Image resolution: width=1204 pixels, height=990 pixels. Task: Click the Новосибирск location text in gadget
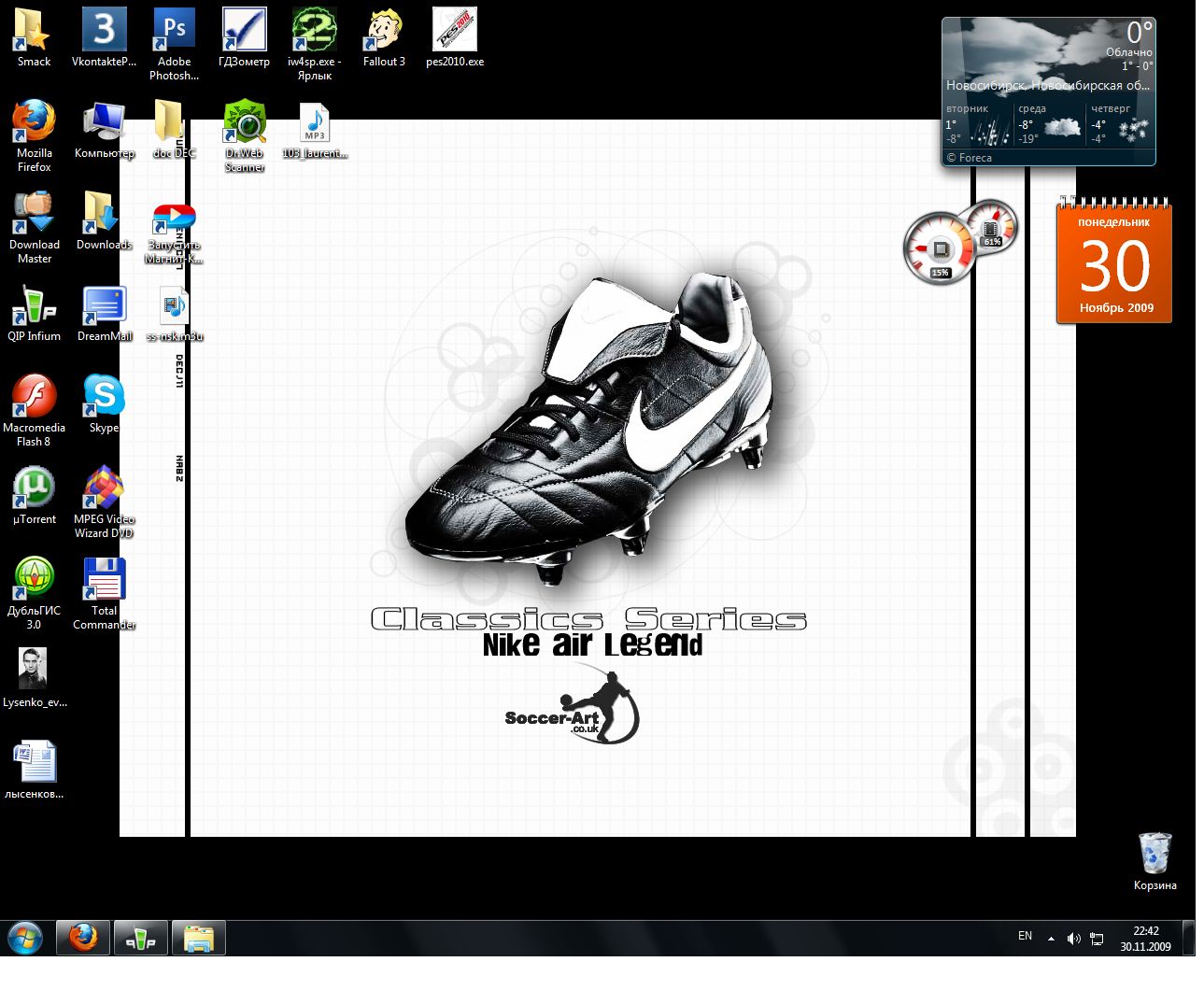click(1048, 85)
